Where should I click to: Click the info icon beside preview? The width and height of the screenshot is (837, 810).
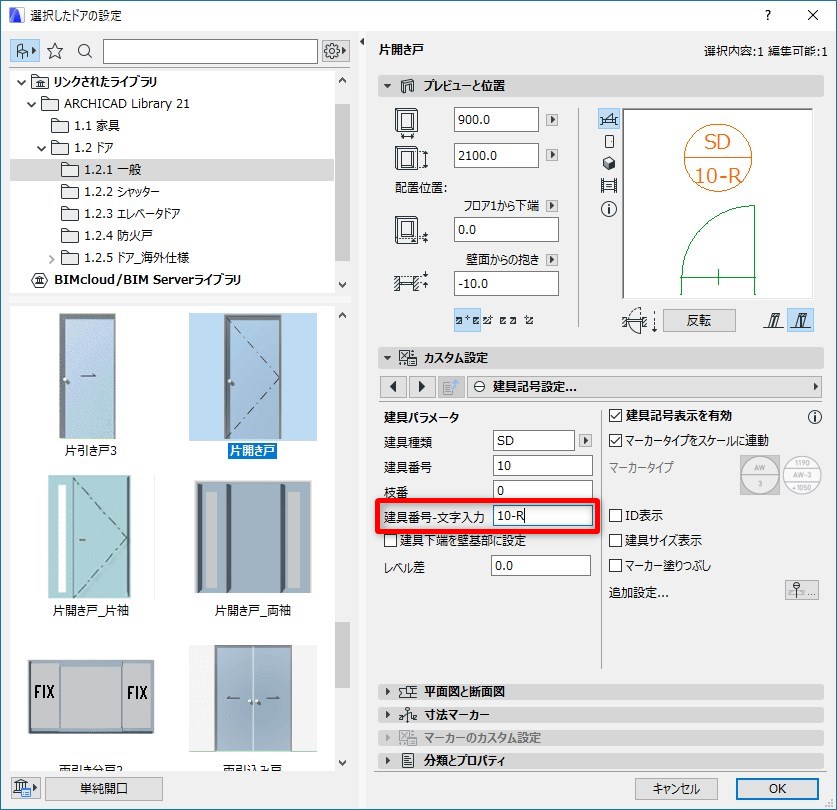pos(609,209)
